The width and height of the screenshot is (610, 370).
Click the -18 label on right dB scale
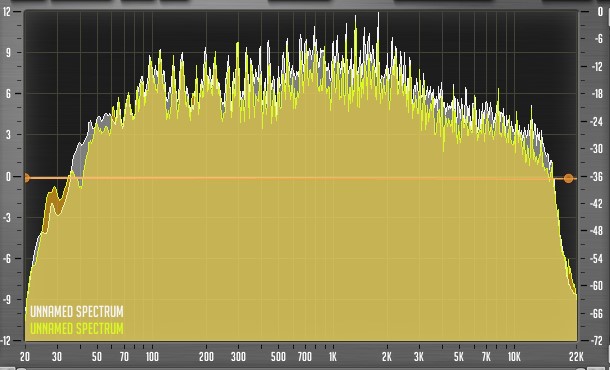597,94
